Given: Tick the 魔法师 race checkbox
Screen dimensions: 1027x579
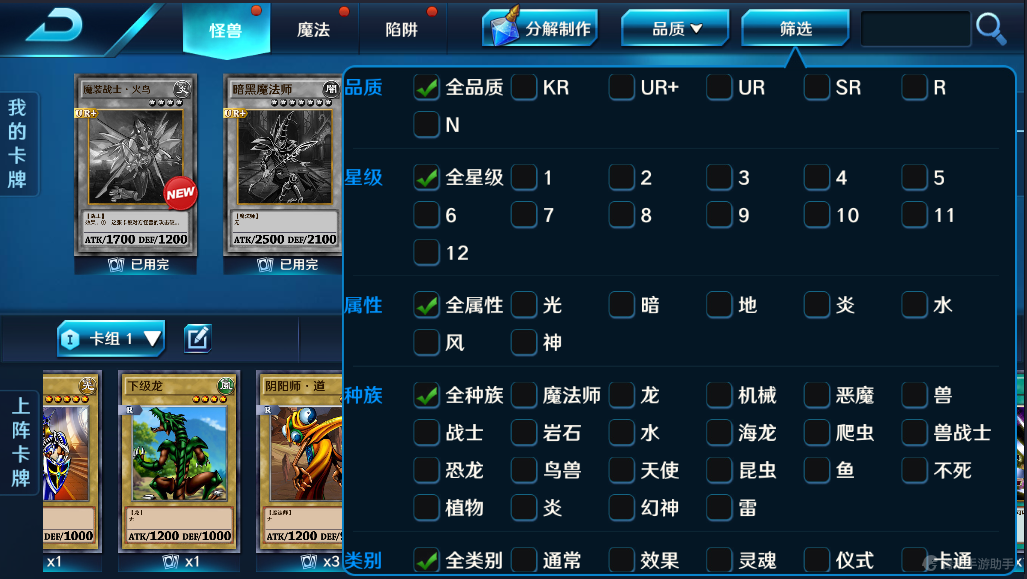Looking at the screenshot, I should [524, 395].
